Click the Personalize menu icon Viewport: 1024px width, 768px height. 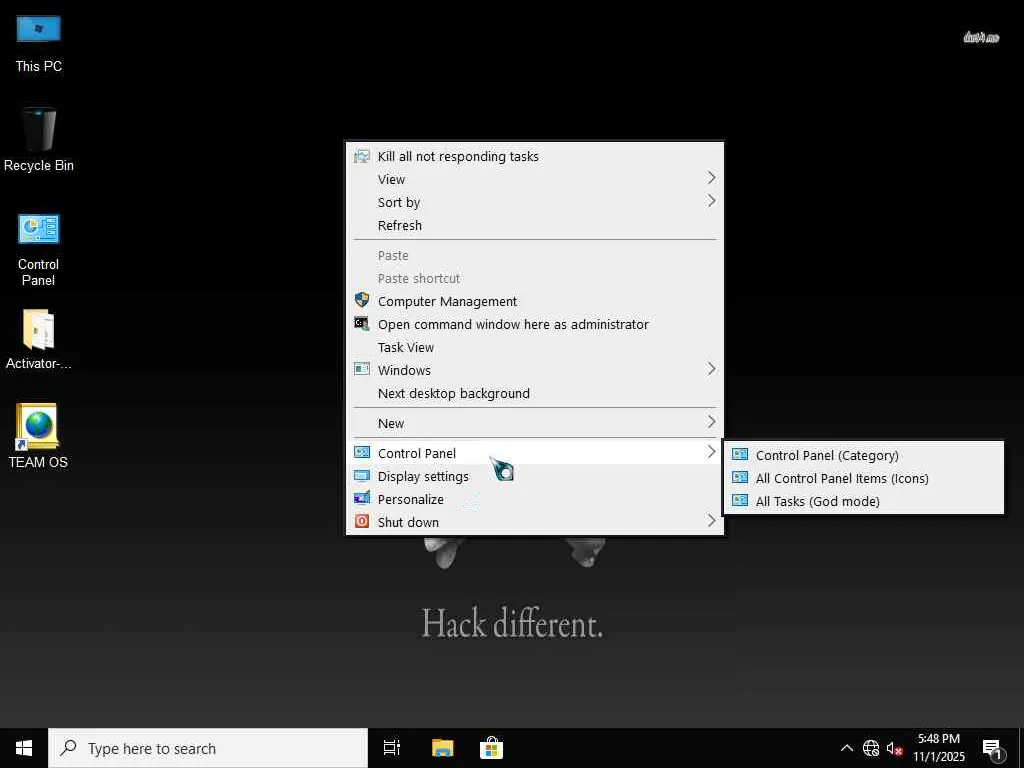362,498
